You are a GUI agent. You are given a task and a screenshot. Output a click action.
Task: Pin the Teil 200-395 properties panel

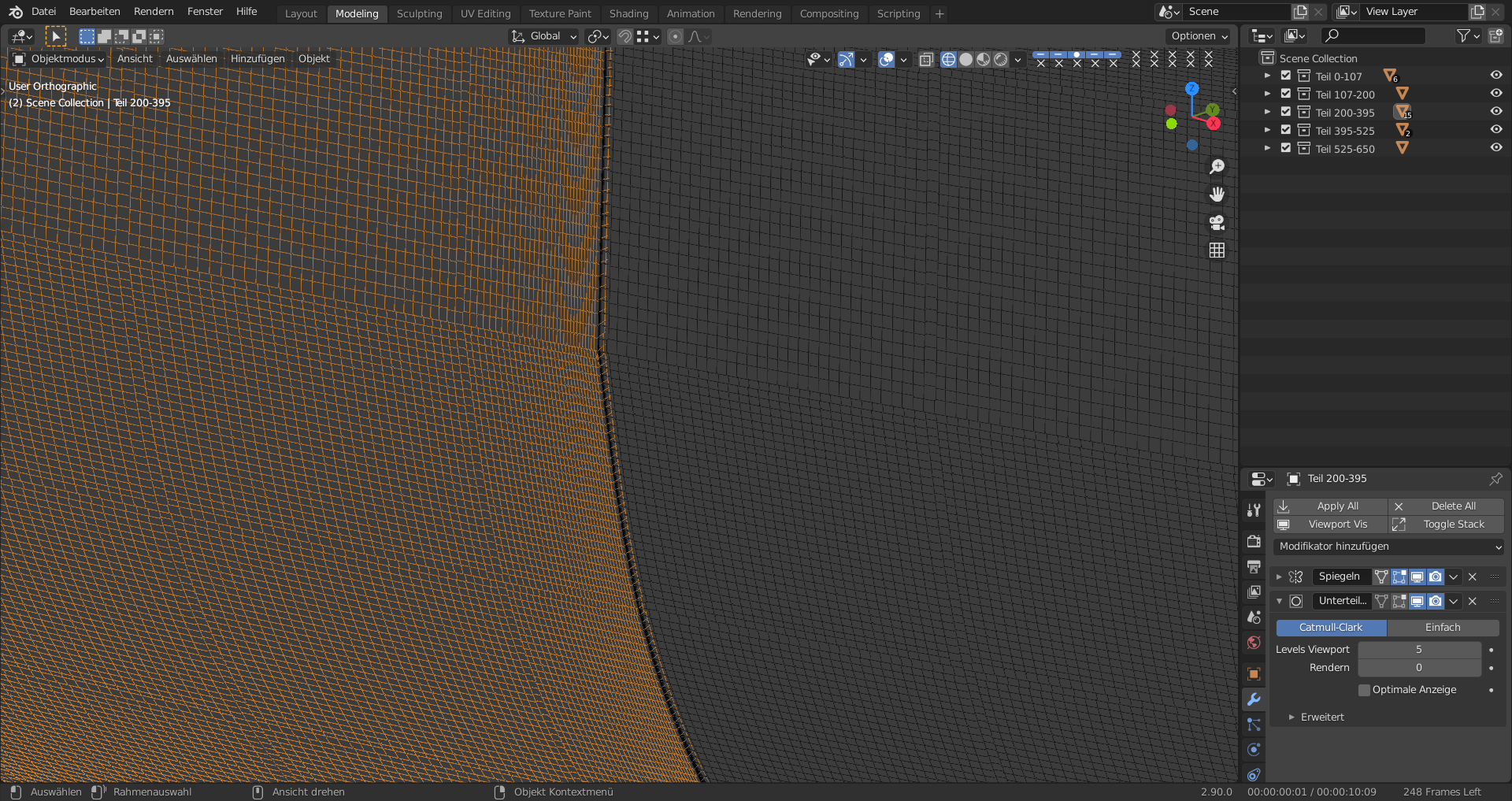click(1495, 479)
